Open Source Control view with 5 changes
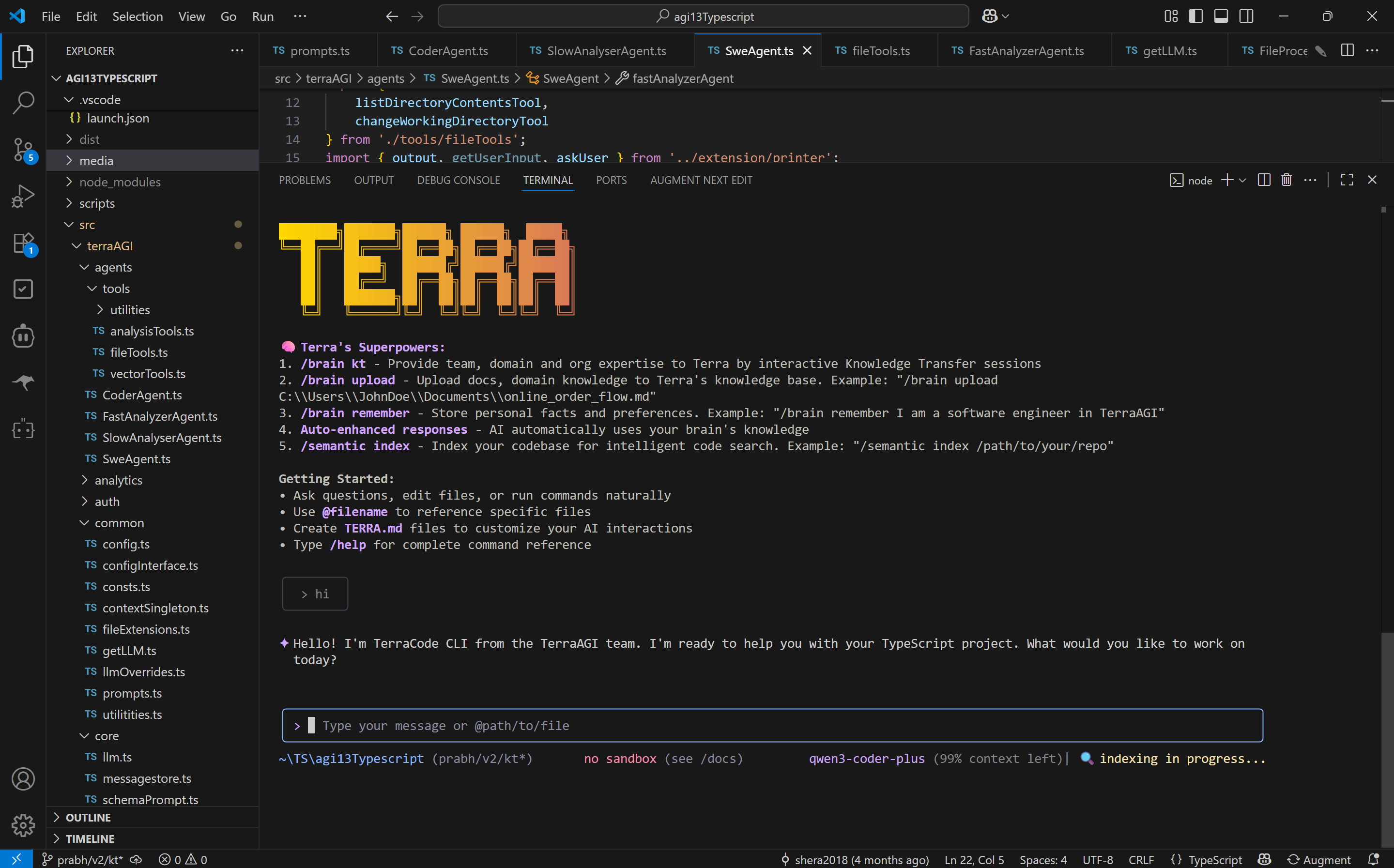Viewport: 1394px width, 868px height. tap(23, 149)
